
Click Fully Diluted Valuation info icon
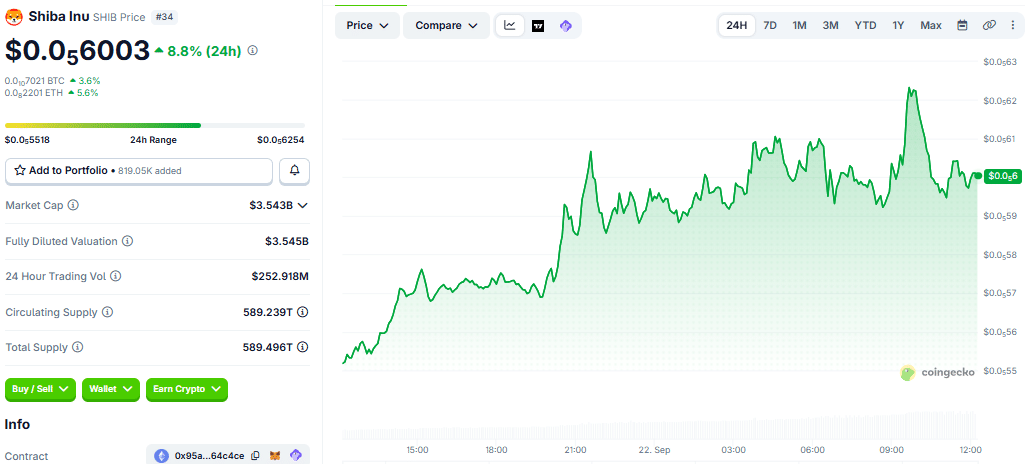click(127, 242)
